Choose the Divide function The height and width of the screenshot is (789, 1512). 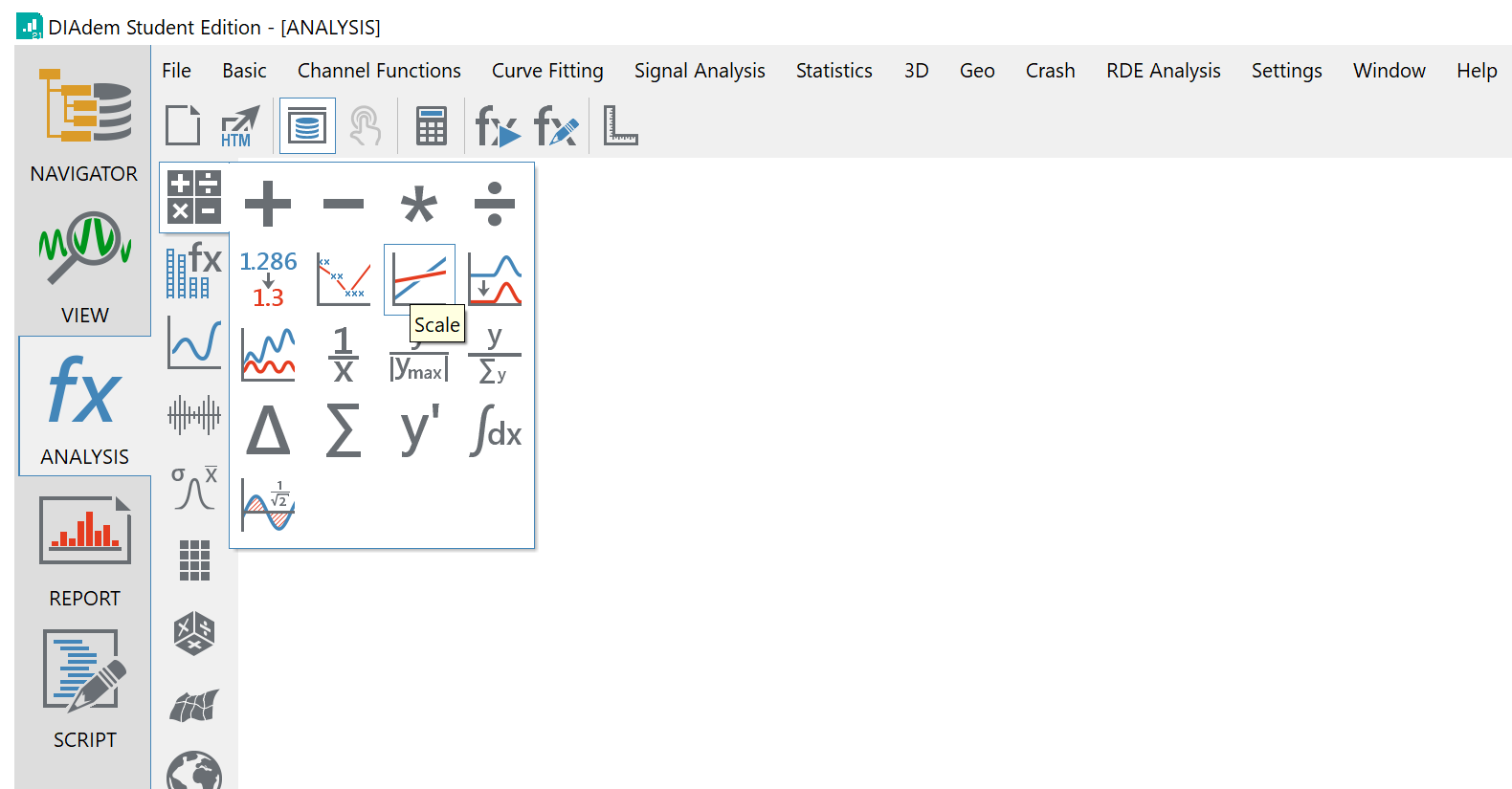click(495, 204)
